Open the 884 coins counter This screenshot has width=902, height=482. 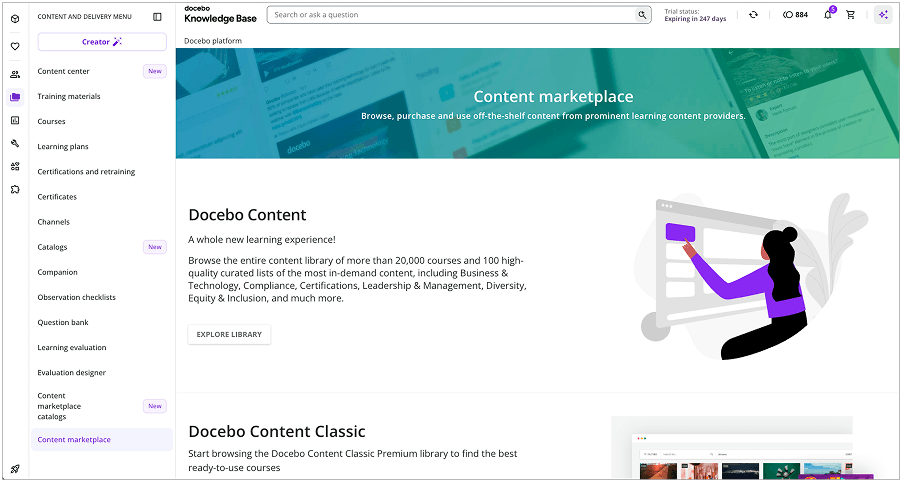click(796, 15)
